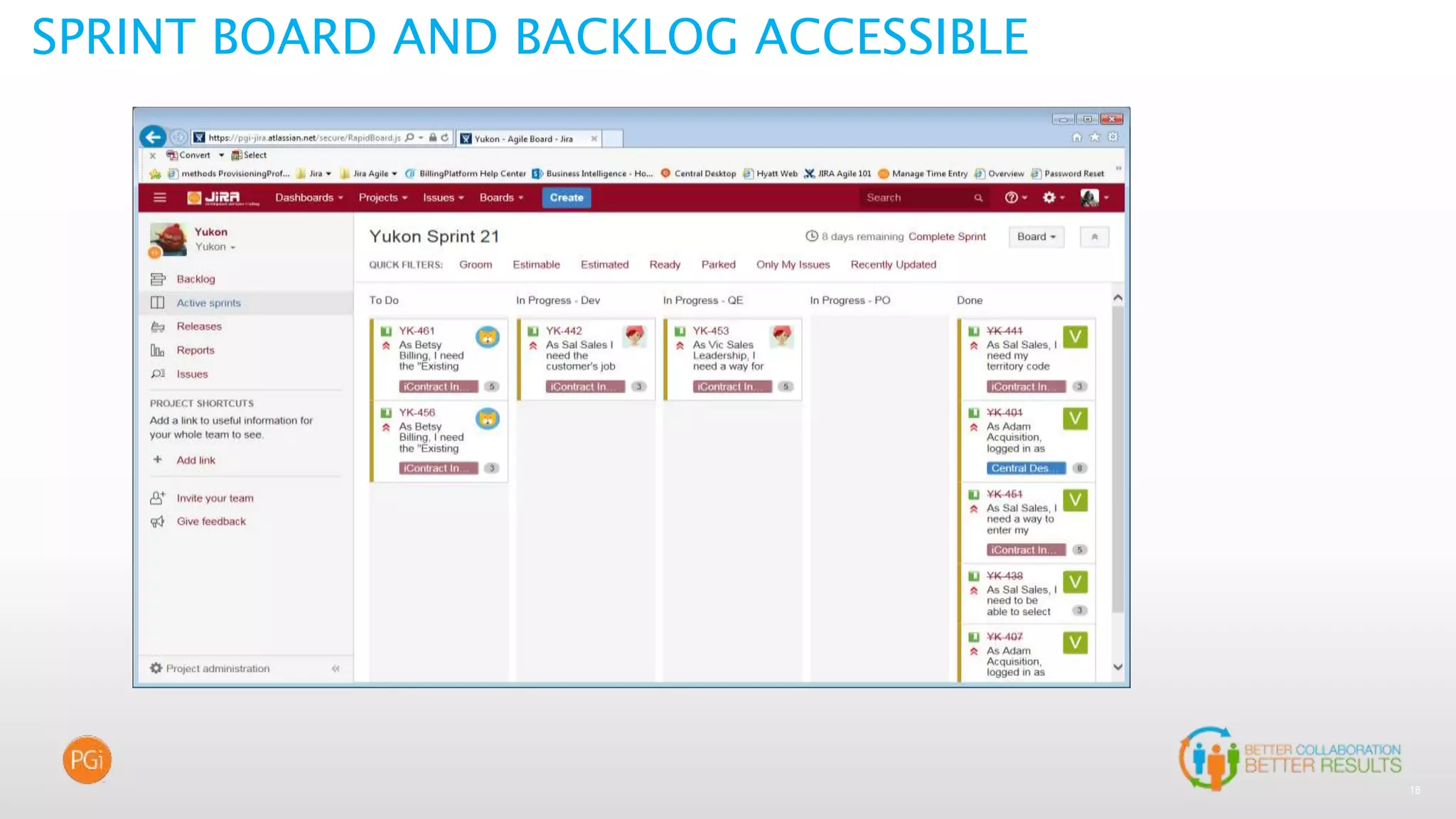Select Active sprints in the sidebar
Image resolution: width=1456 pixels, height=819 pixels.
[209, 303]
